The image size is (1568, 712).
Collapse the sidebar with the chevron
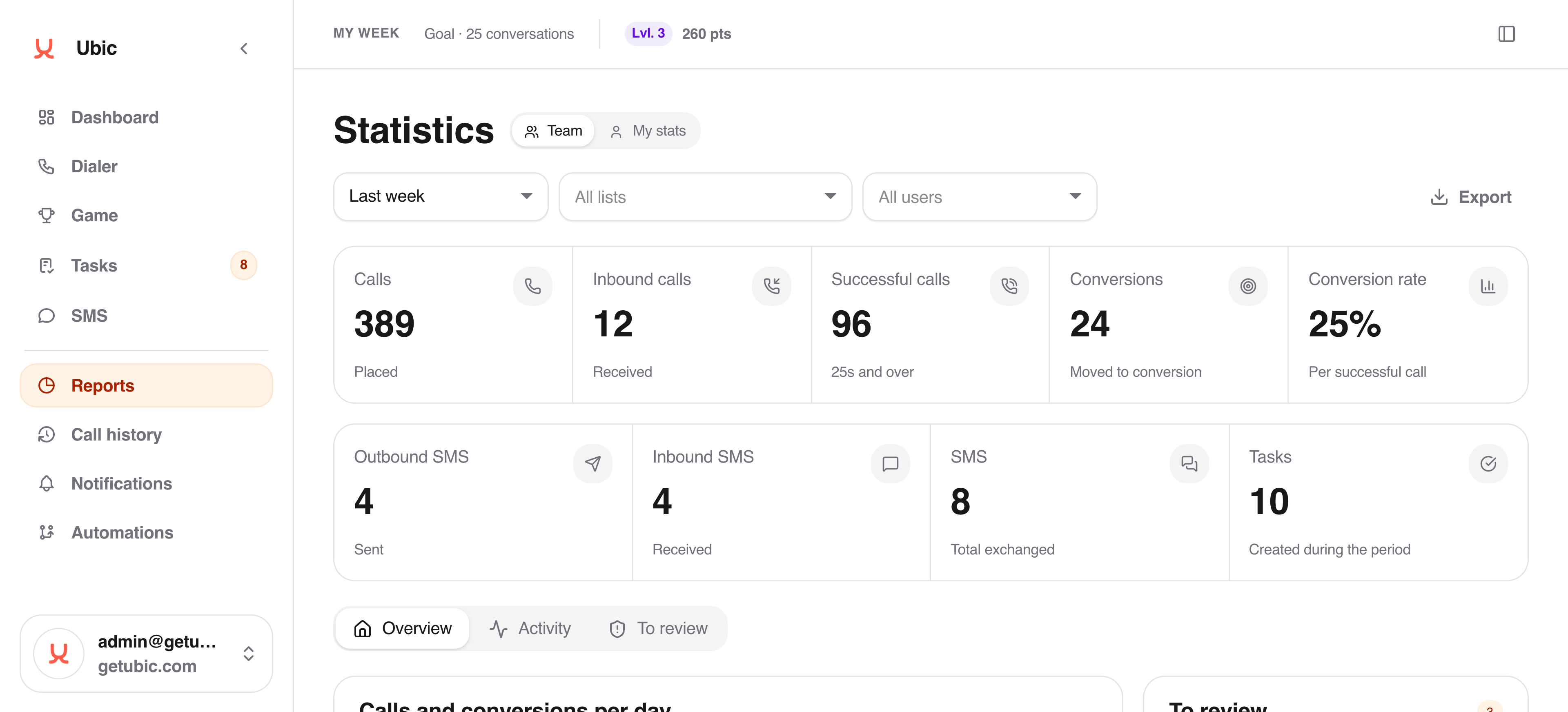244,49
